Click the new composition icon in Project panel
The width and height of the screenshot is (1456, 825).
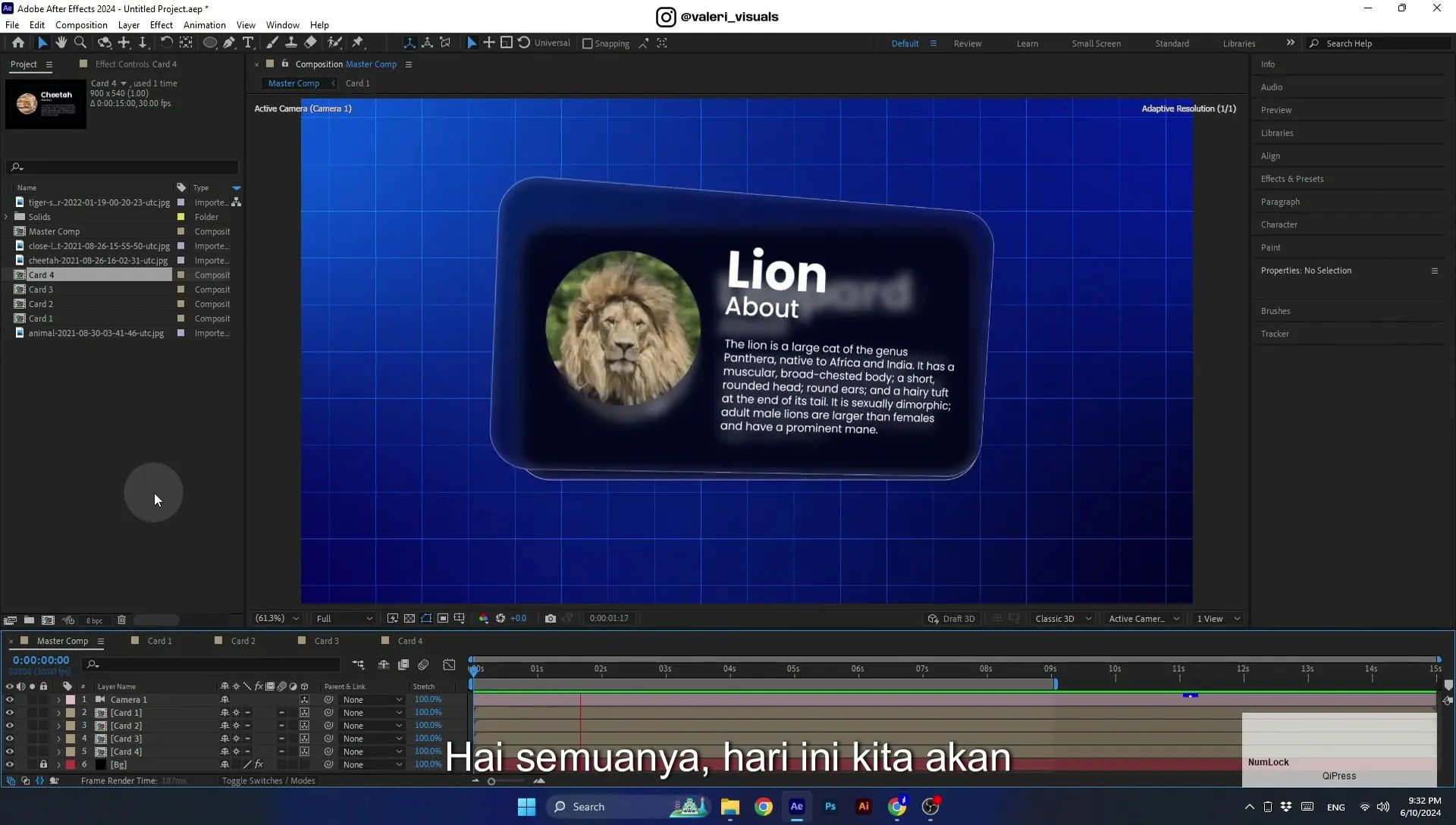point(48,620)
